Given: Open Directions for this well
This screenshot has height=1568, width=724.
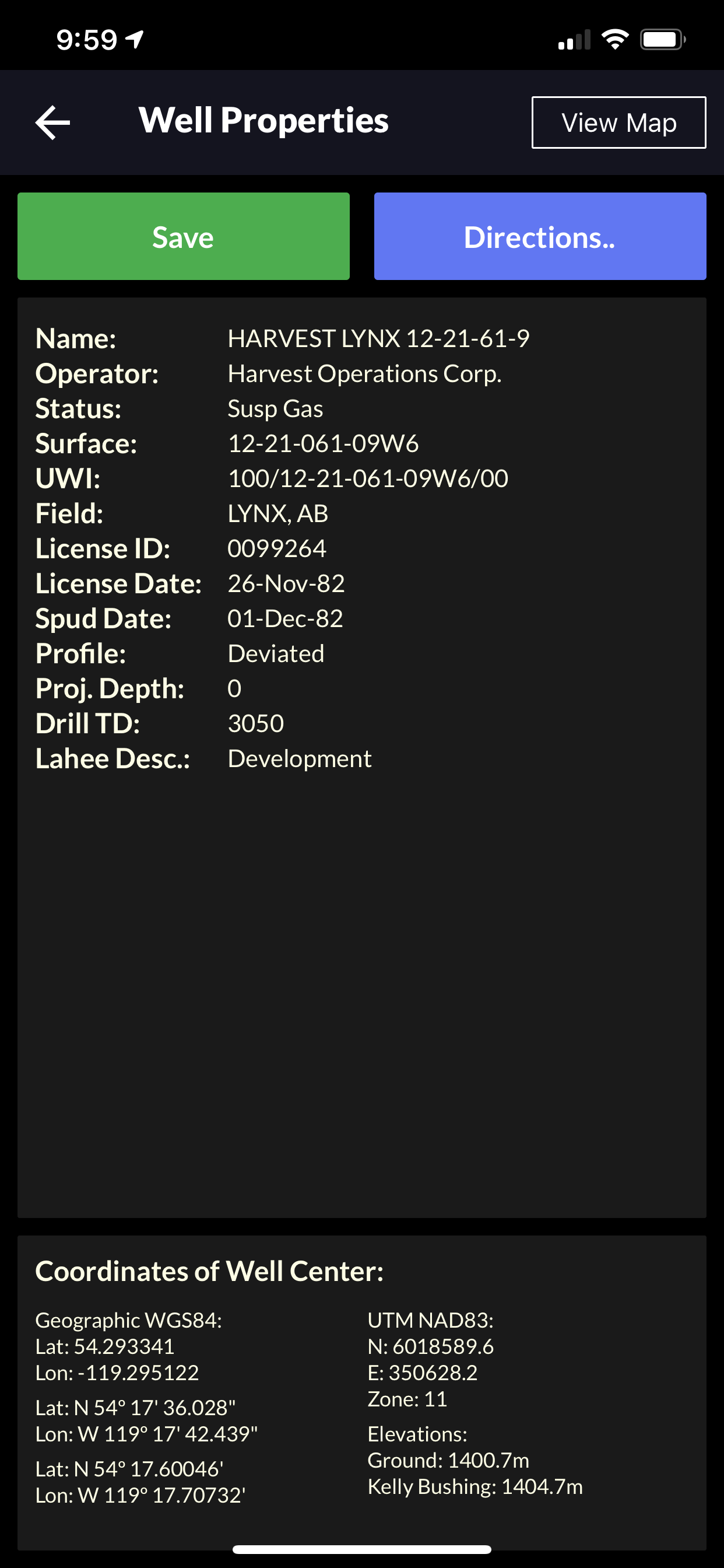Looking at the screenshot, I should click(x=540, y=236).
